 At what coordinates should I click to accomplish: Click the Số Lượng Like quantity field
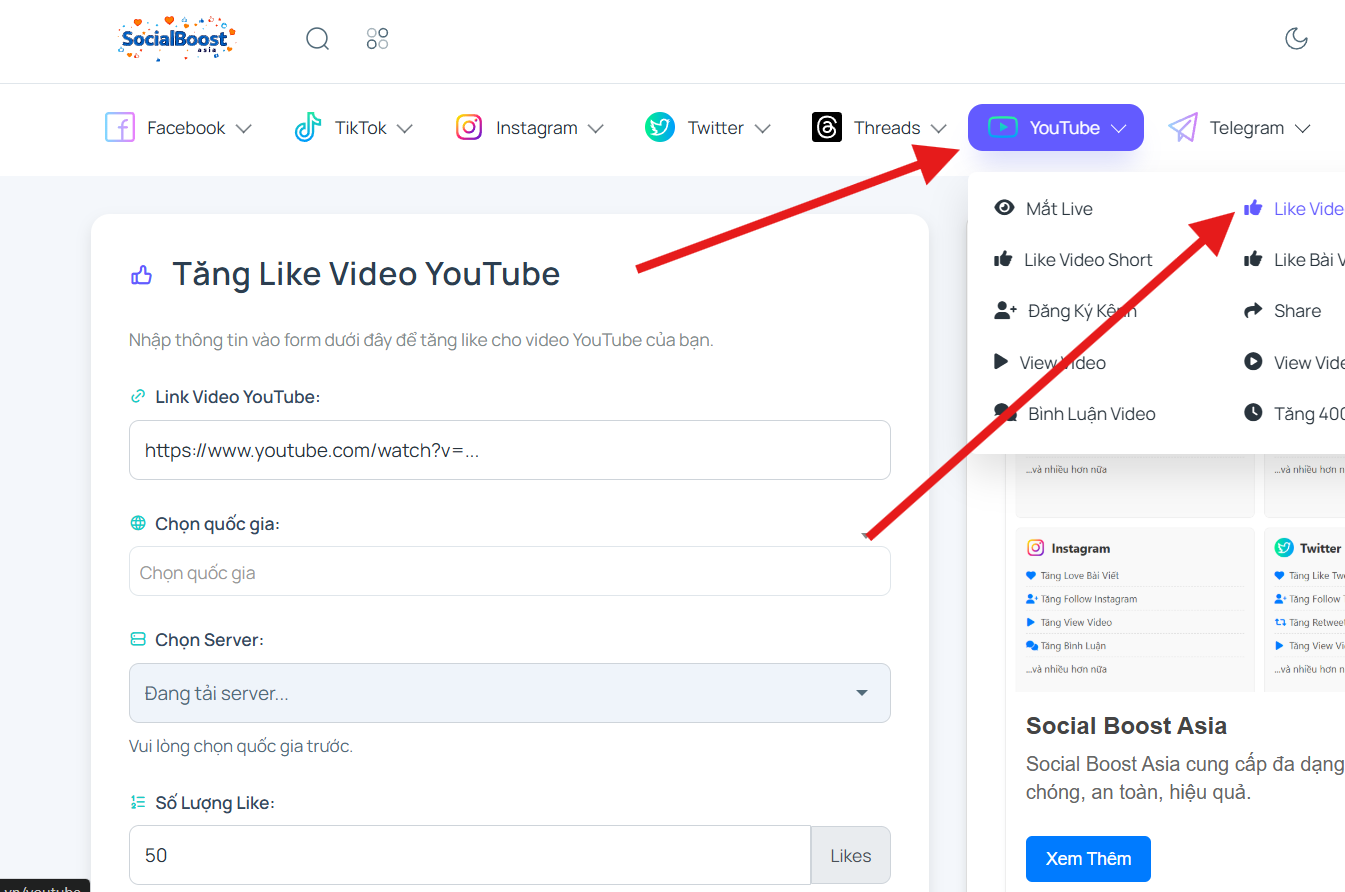click(x=470, y=855)
